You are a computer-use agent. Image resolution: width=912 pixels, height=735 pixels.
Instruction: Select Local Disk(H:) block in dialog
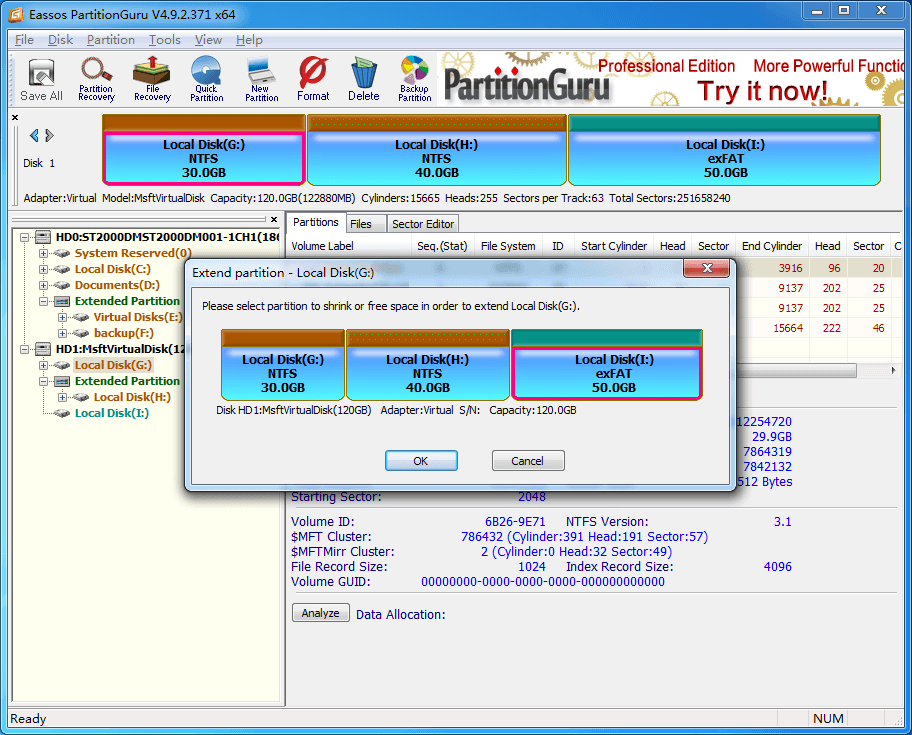pos(428,365)
